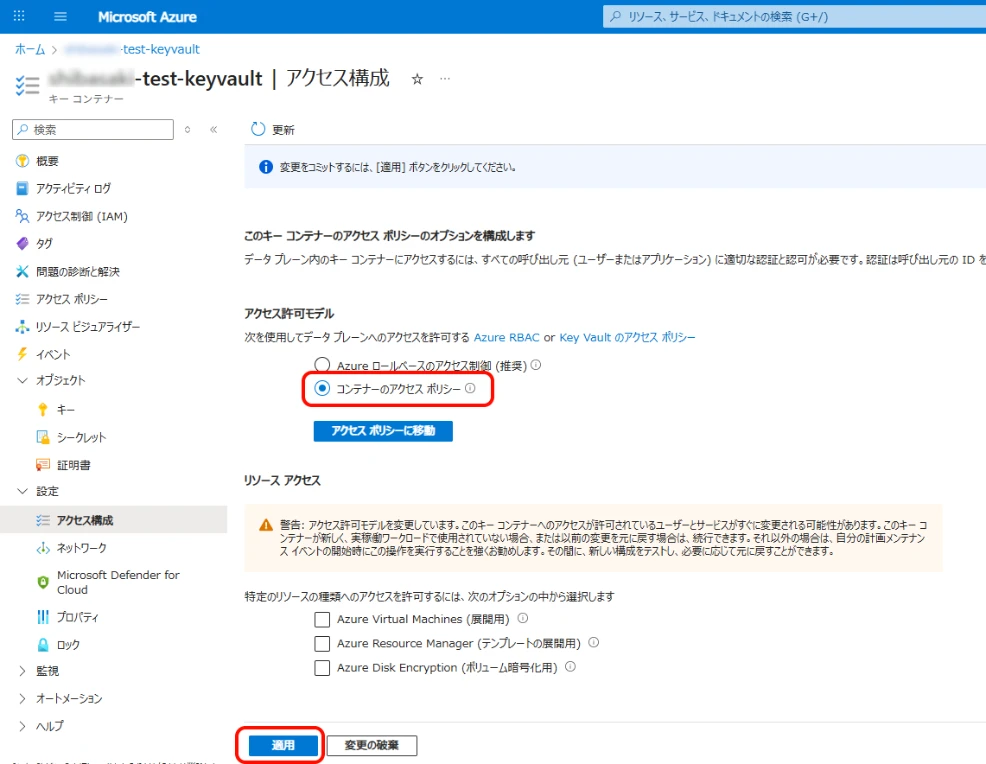The height and width of the screenshot is (764, 986).
Task: Open Microsoft Defender for Cloud shield item
Action: 43,582
